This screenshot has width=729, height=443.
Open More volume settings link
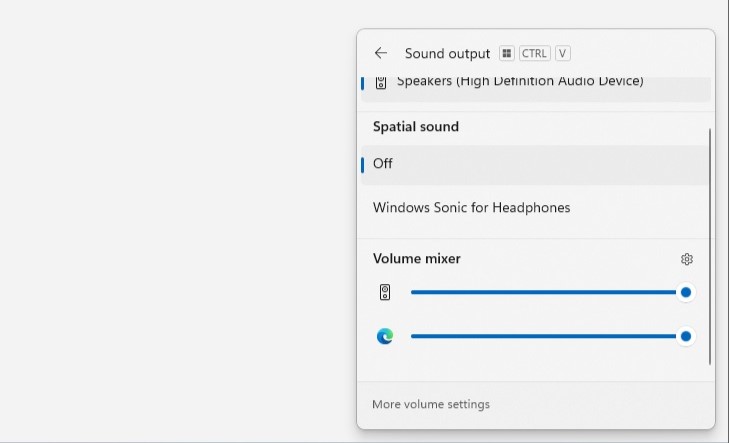431,405
